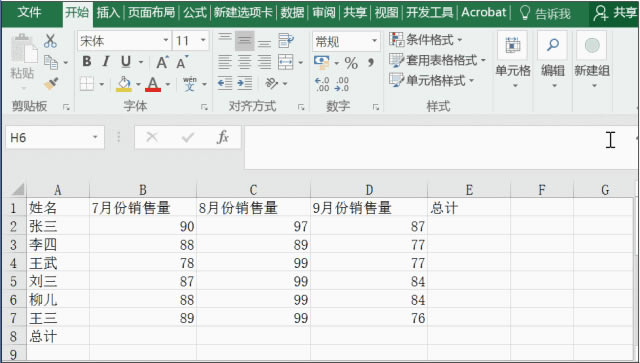Switch to the 数据 tab

(292, 13)
